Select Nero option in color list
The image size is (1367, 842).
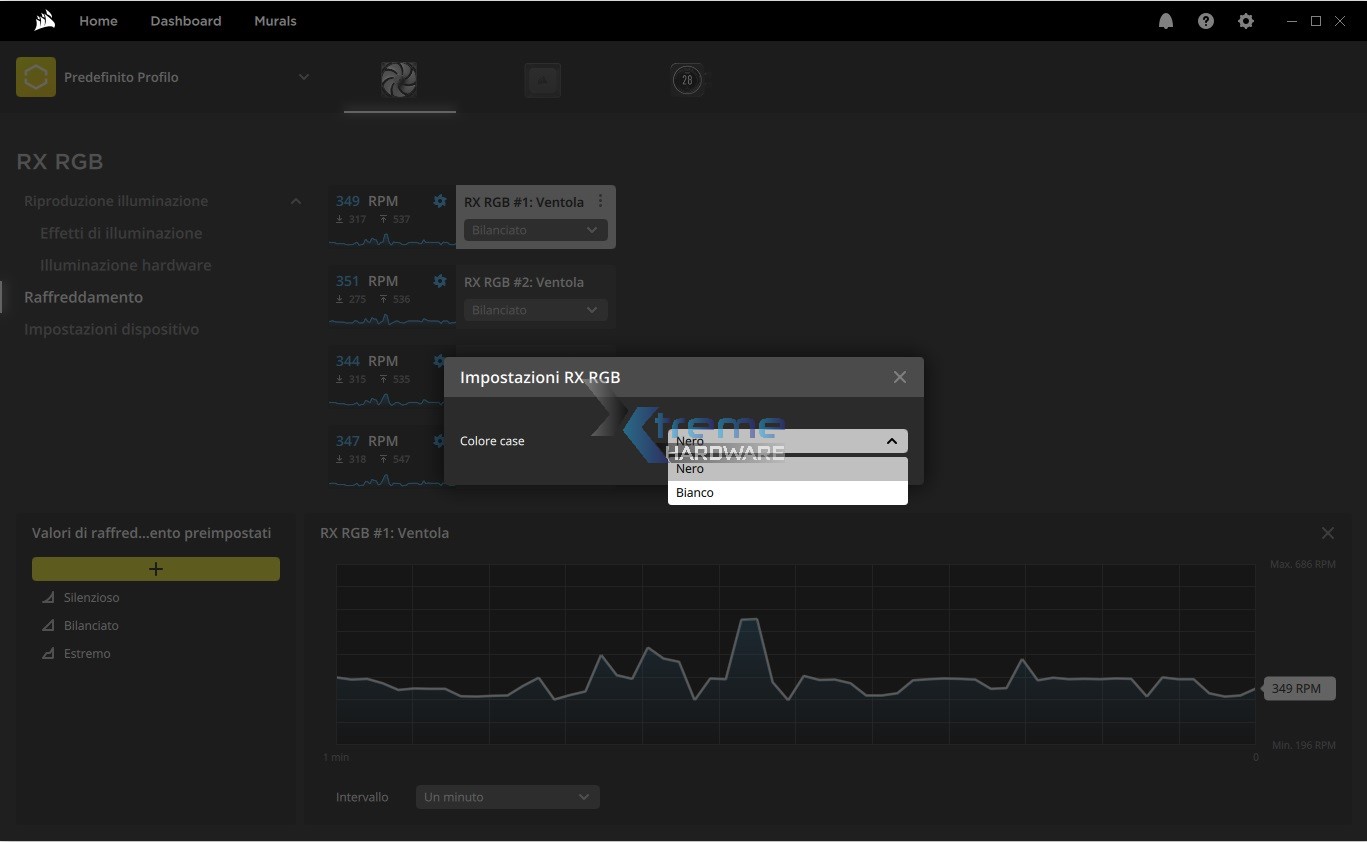coord(787,469)
